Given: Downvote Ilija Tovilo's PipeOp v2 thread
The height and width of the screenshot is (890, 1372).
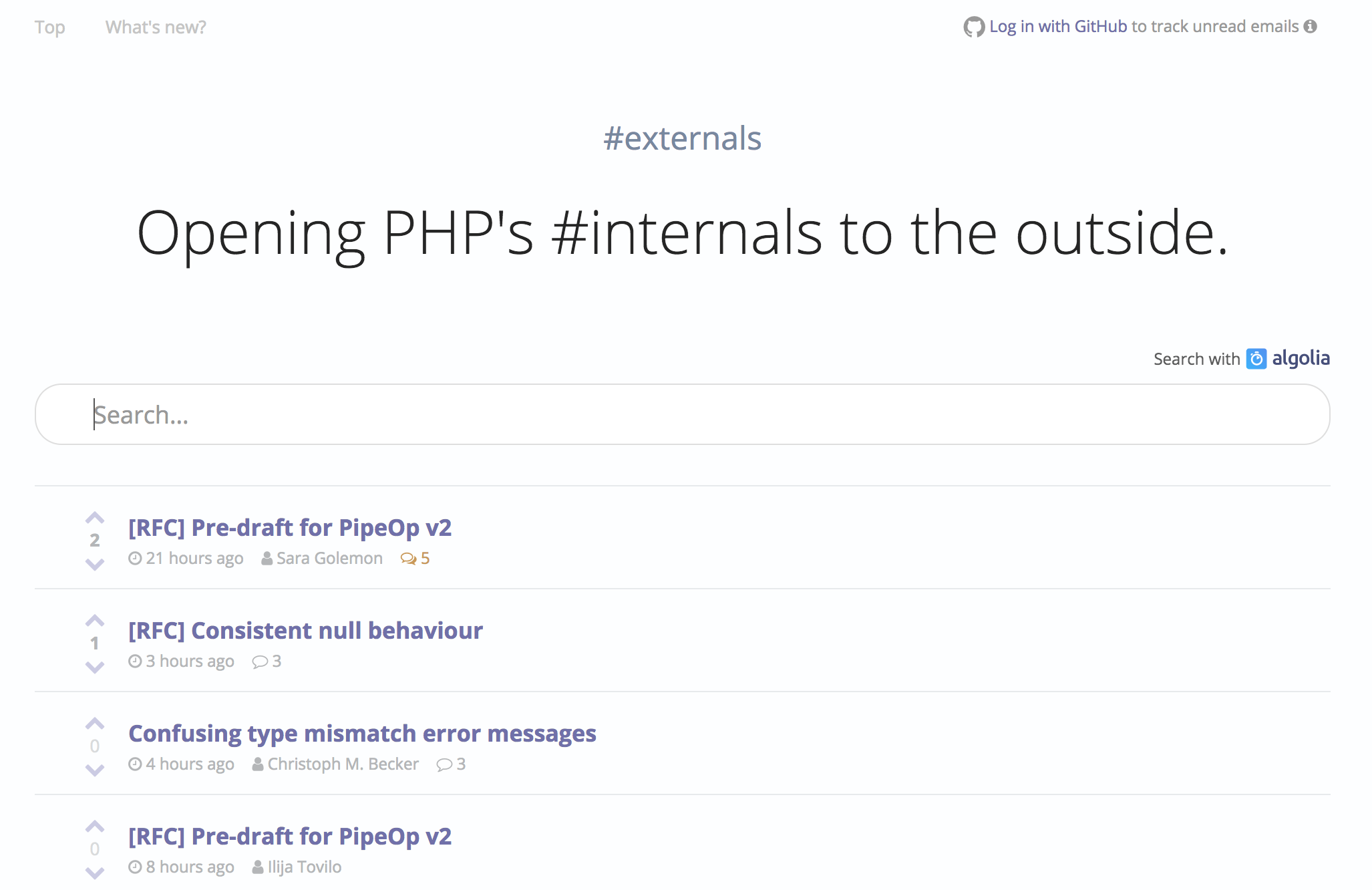Looking at the screenshot, I should pyautogui.click(x=94, y=873).
